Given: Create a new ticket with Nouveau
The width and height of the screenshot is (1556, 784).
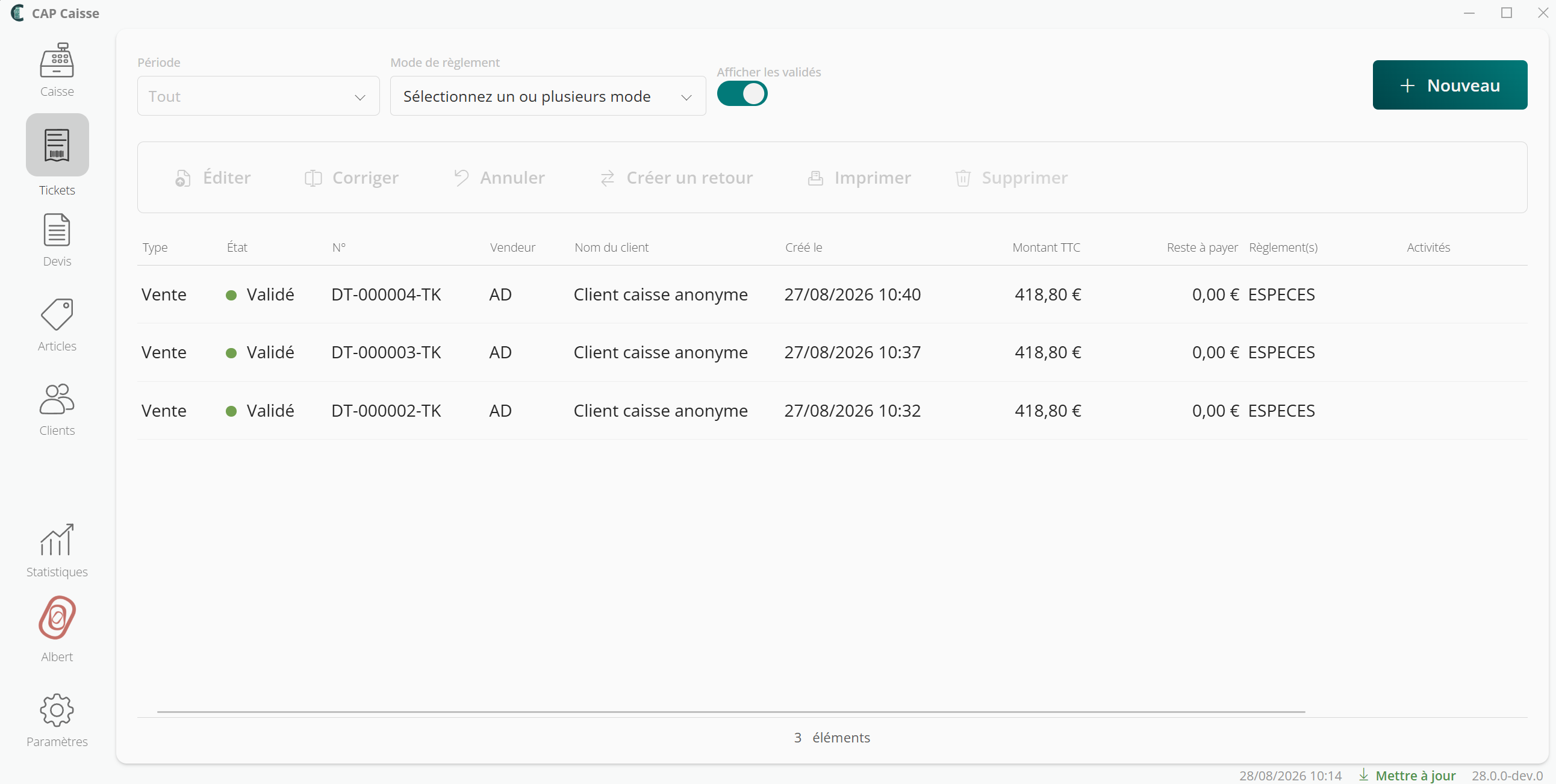Looking at the screenshot, I should (x=1449, y=85).
